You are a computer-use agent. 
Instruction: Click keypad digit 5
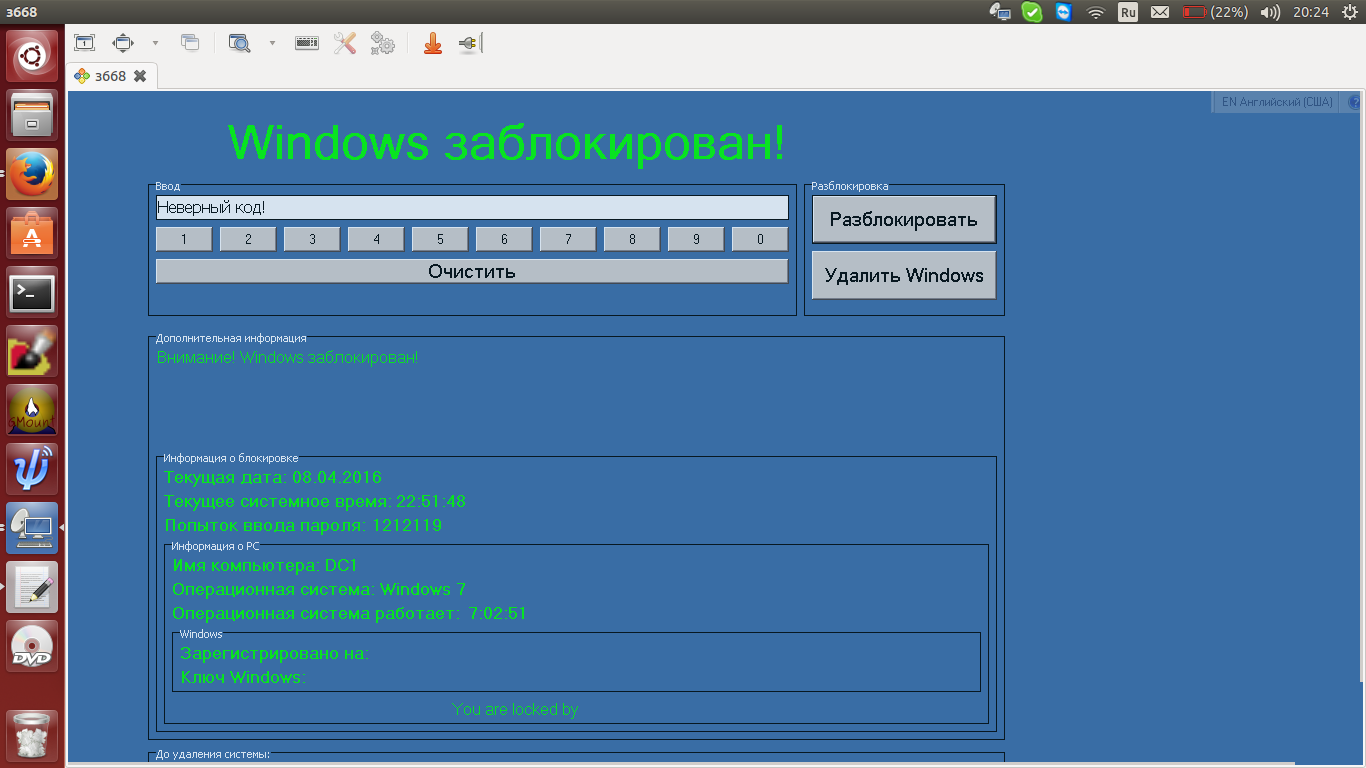point(440,239)
